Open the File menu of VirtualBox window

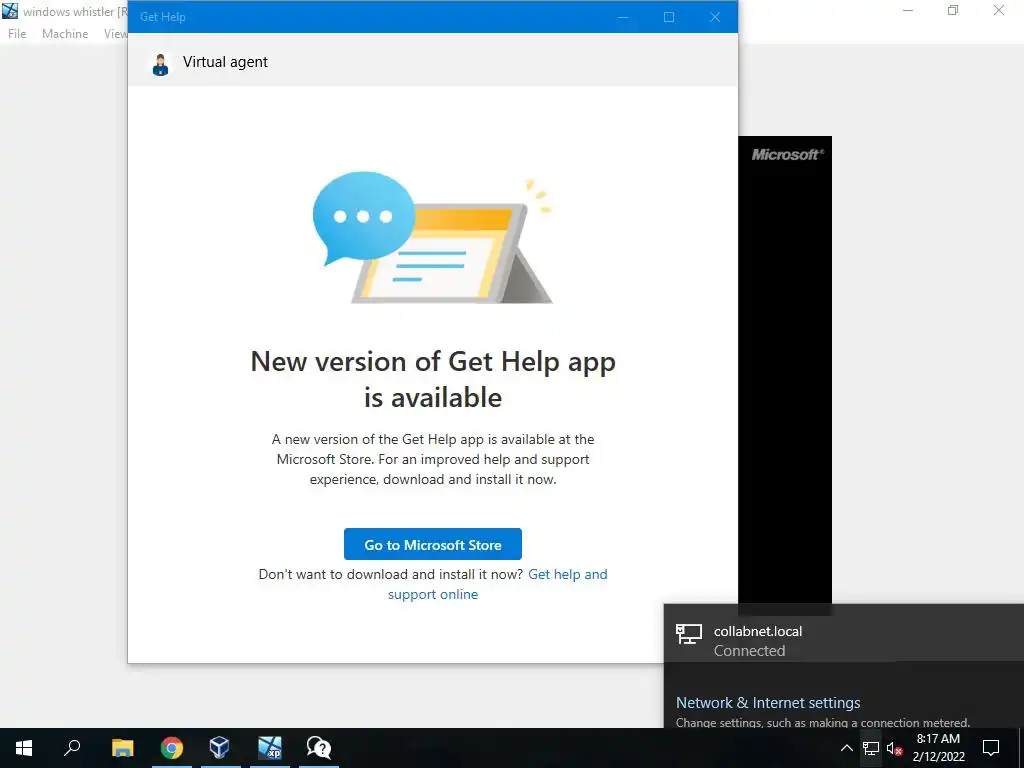pos(17,34)
